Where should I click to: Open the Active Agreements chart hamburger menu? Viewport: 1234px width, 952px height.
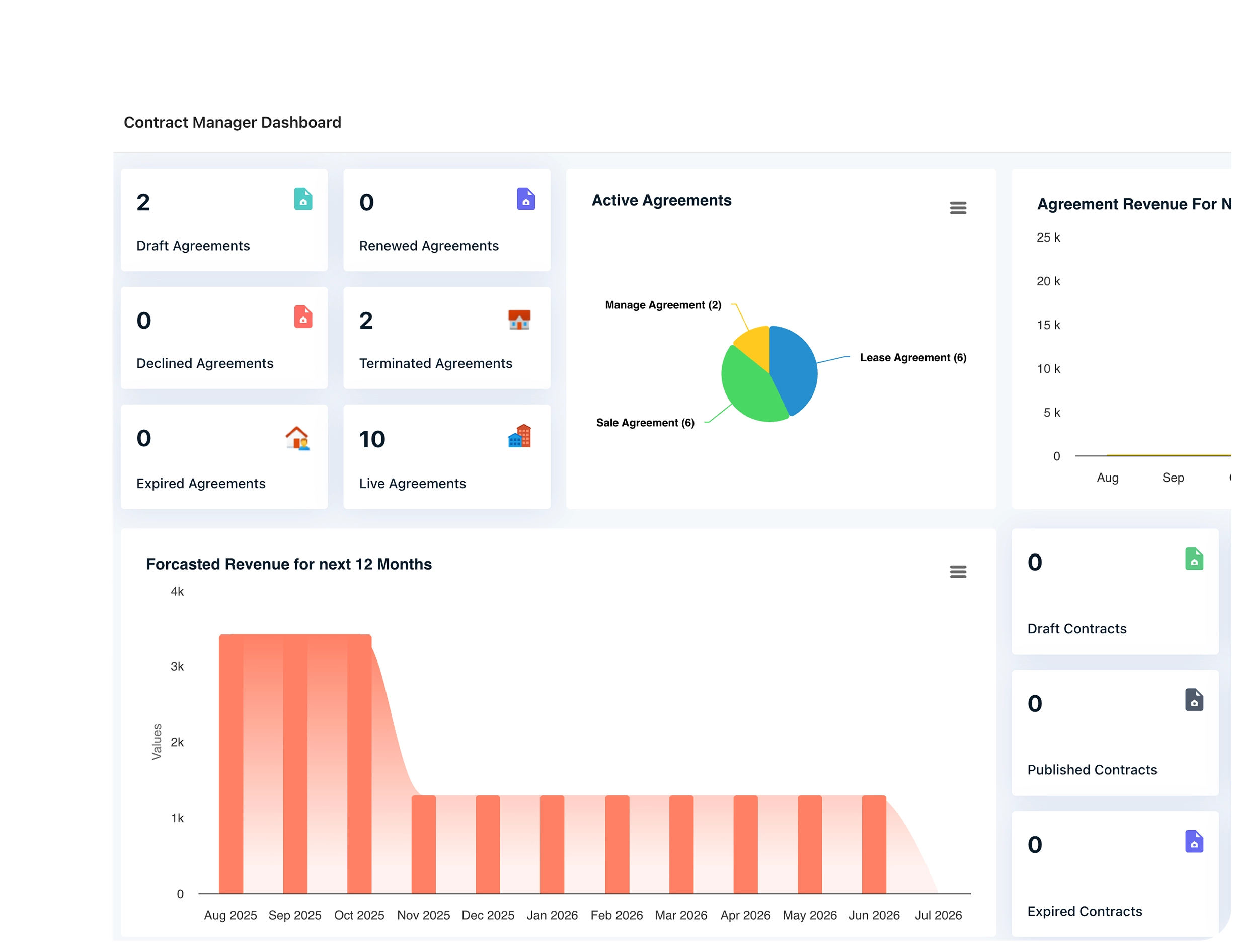[x=958, y=208]
